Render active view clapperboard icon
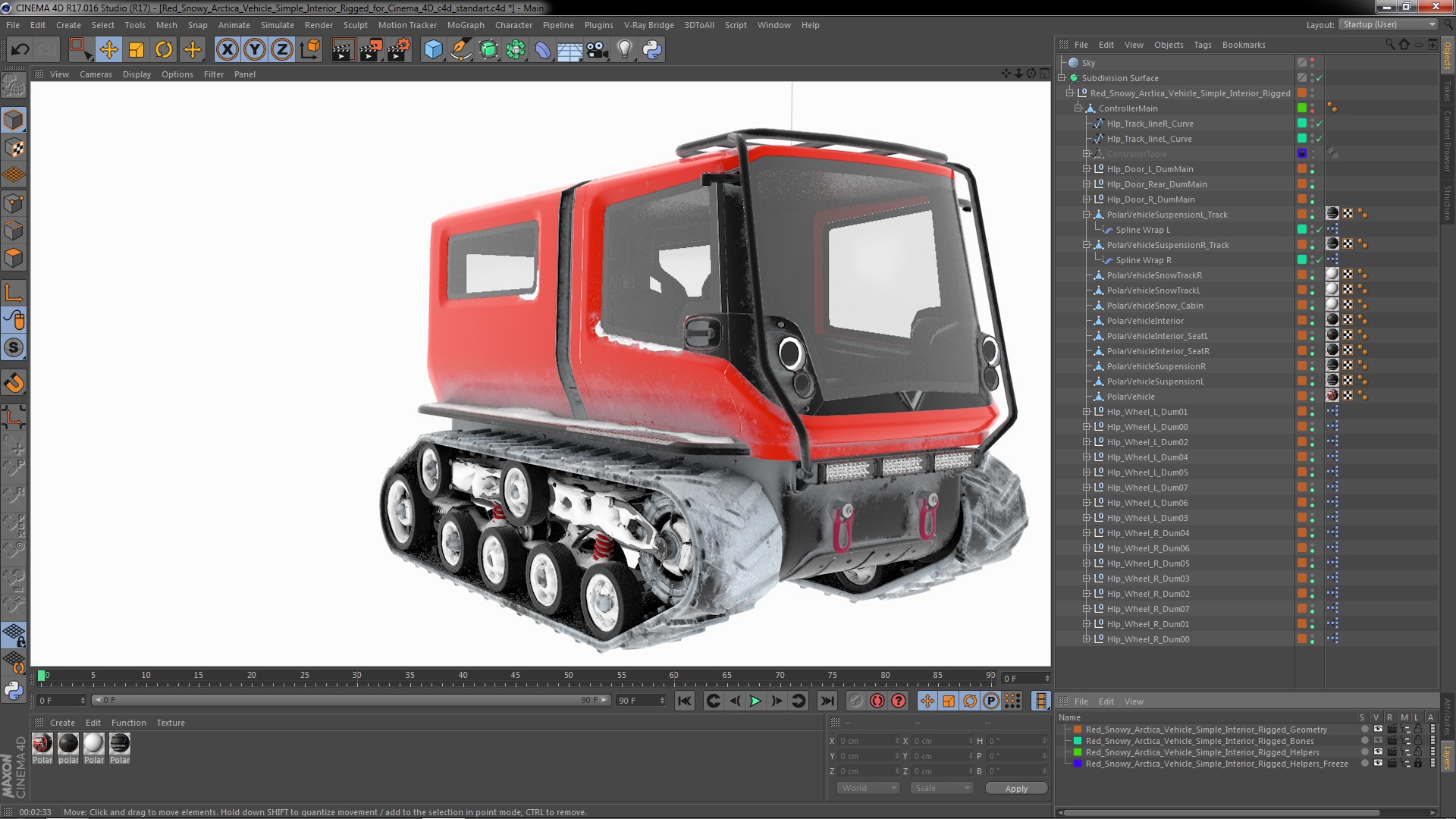The image size is (1456, 819). [342, 50]
